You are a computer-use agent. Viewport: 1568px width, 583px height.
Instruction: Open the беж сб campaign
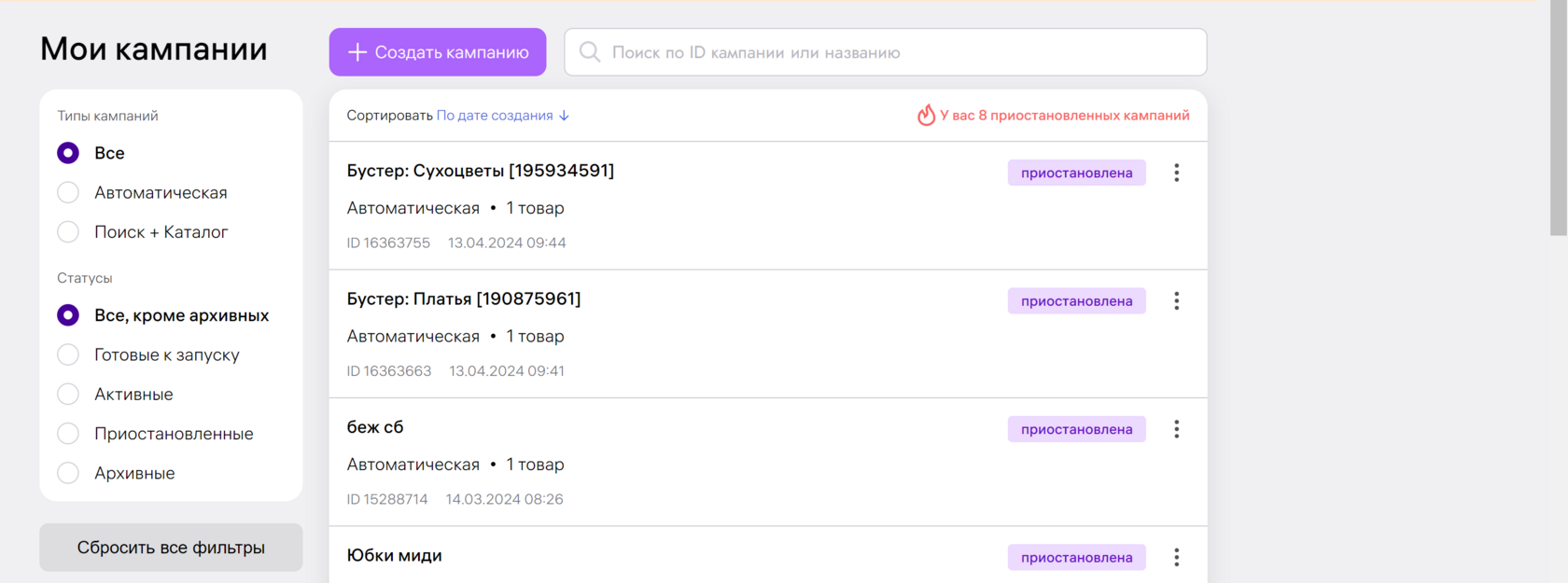(x=375, y=427)
